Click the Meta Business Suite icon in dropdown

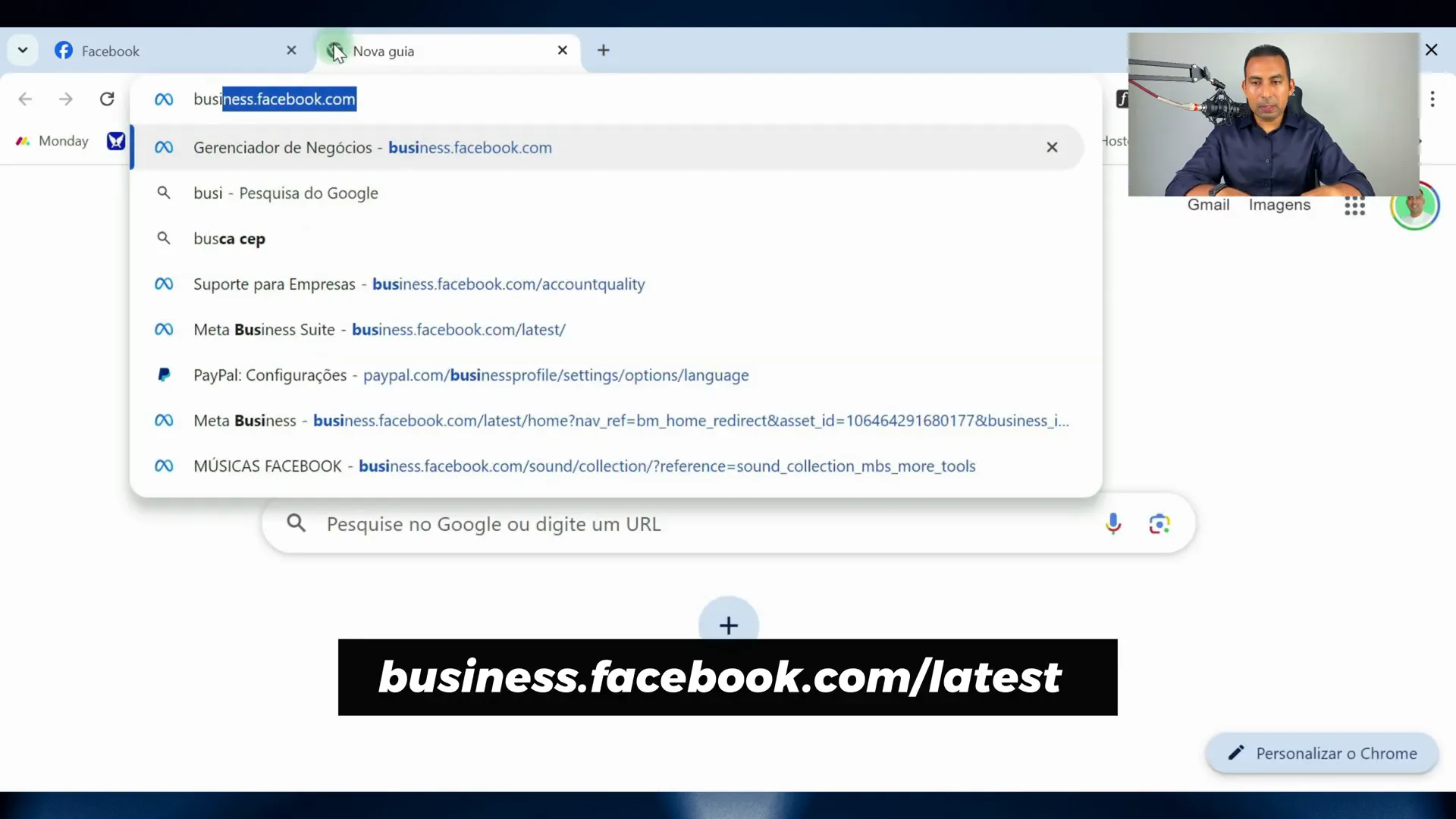(164, 329)
